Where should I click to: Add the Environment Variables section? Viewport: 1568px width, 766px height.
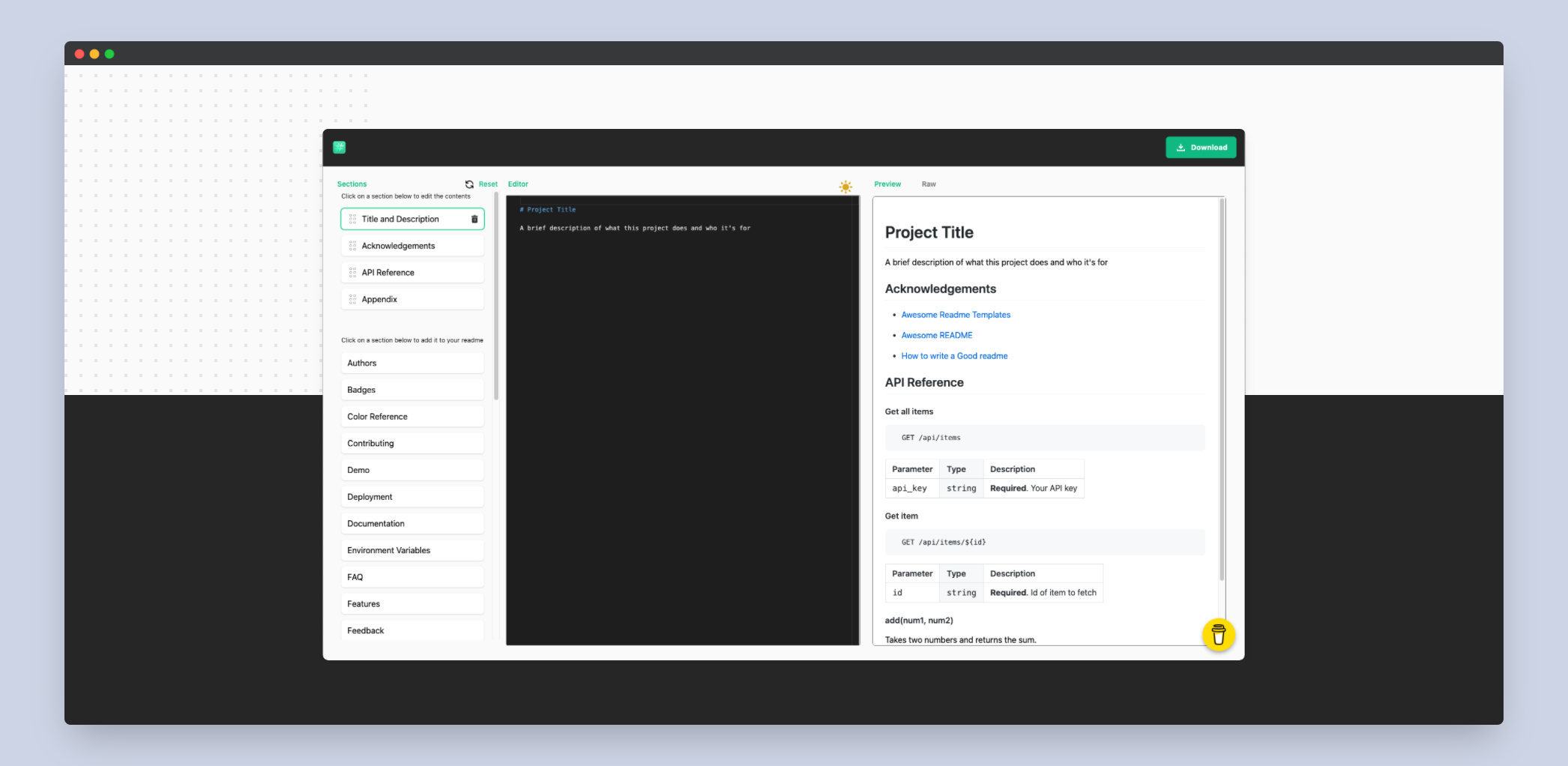(412, 550)
